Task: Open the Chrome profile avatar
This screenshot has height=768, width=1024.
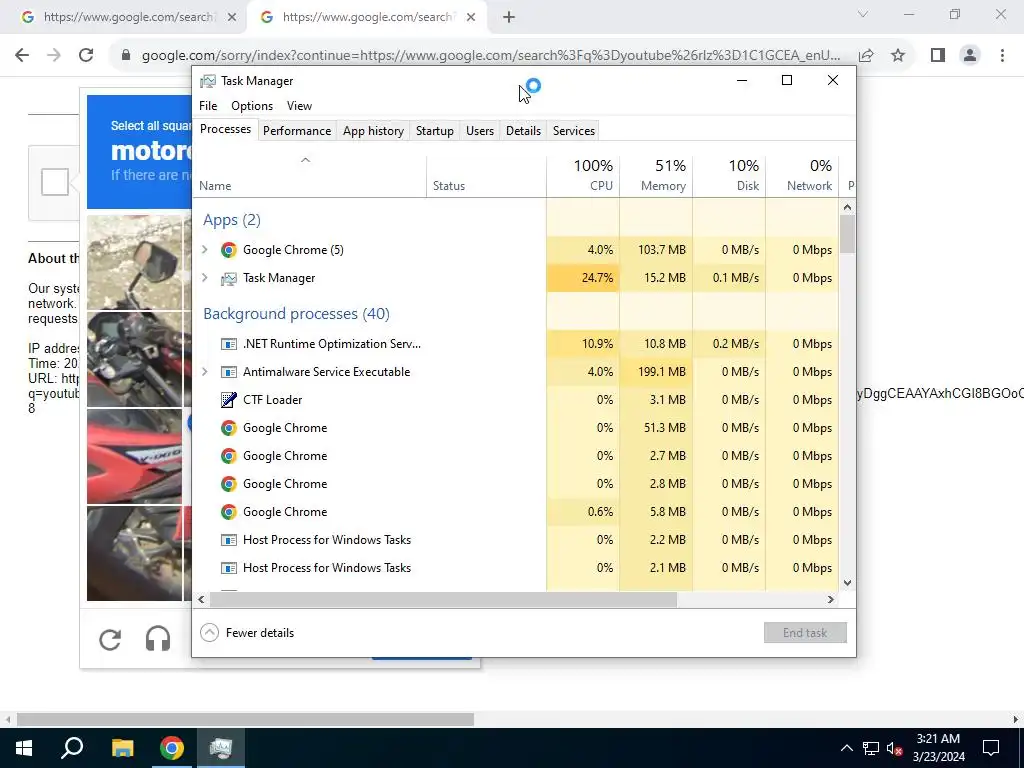Action: [970, 55]
